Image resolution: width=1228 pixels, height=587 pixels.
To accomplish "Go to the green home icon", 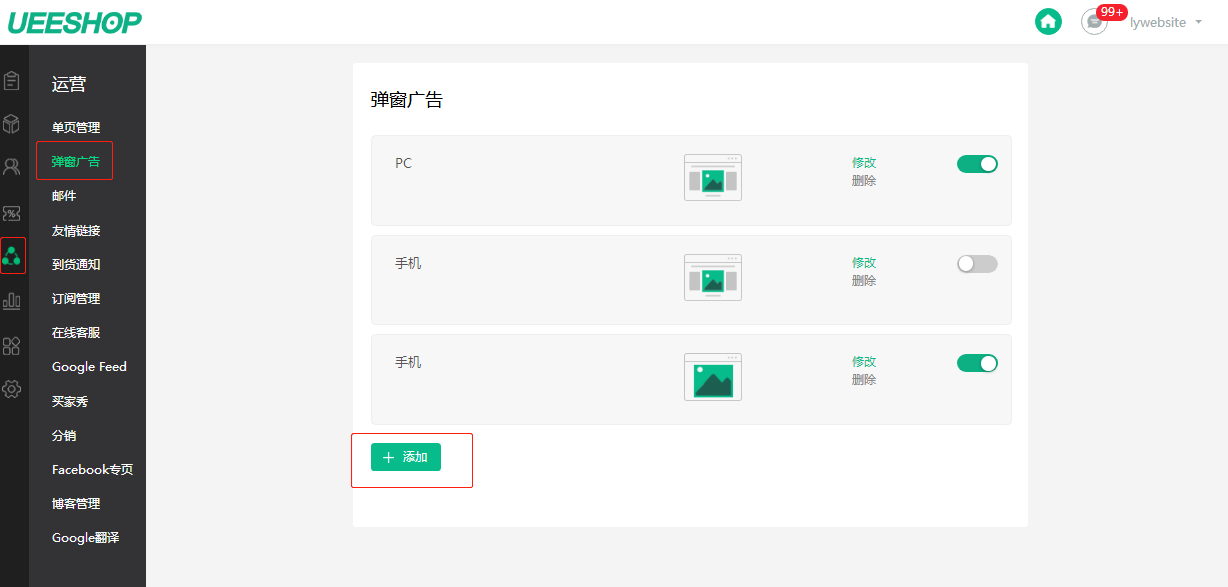I will point(1048,21).
